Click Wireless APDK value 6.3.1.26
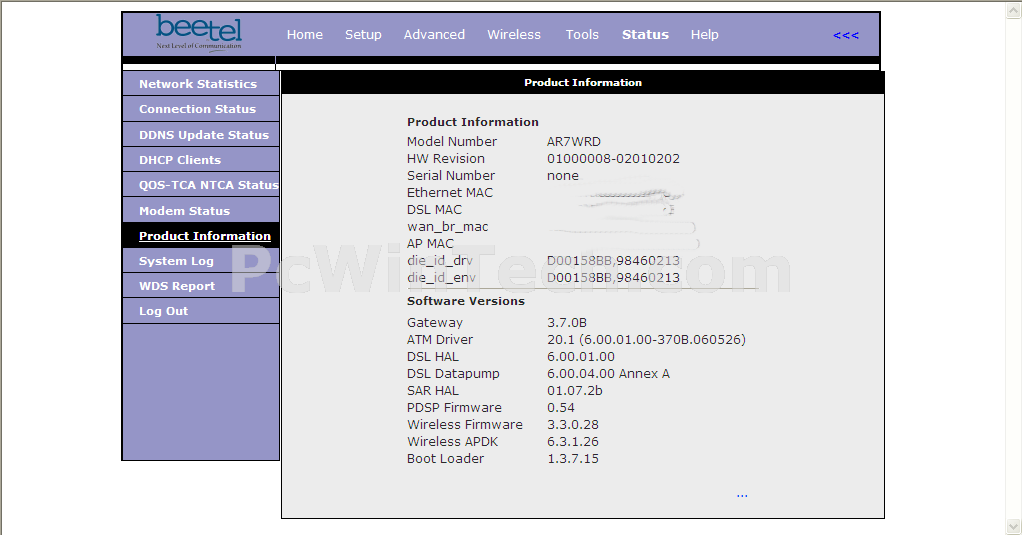The height and width of the screenshot is (535, 1022). click(x=572, y=441)
